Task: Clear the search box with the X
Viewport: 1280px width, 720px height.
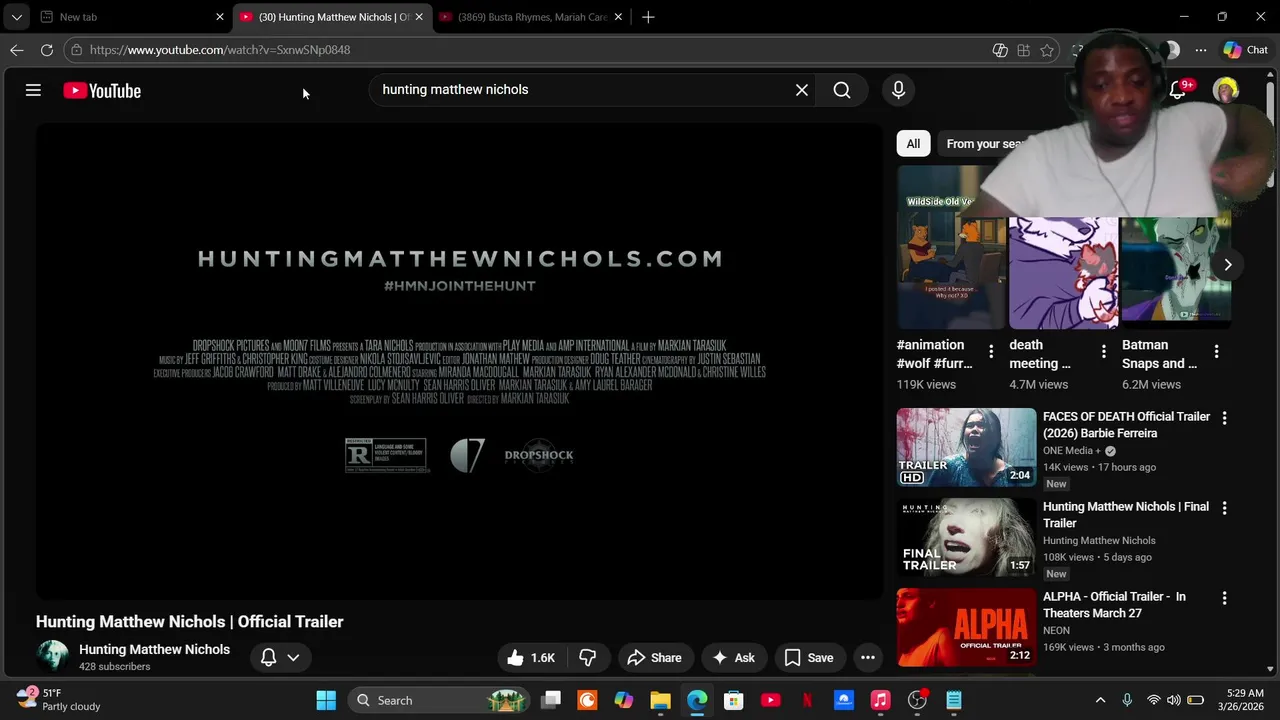Action: click(802, 90)
